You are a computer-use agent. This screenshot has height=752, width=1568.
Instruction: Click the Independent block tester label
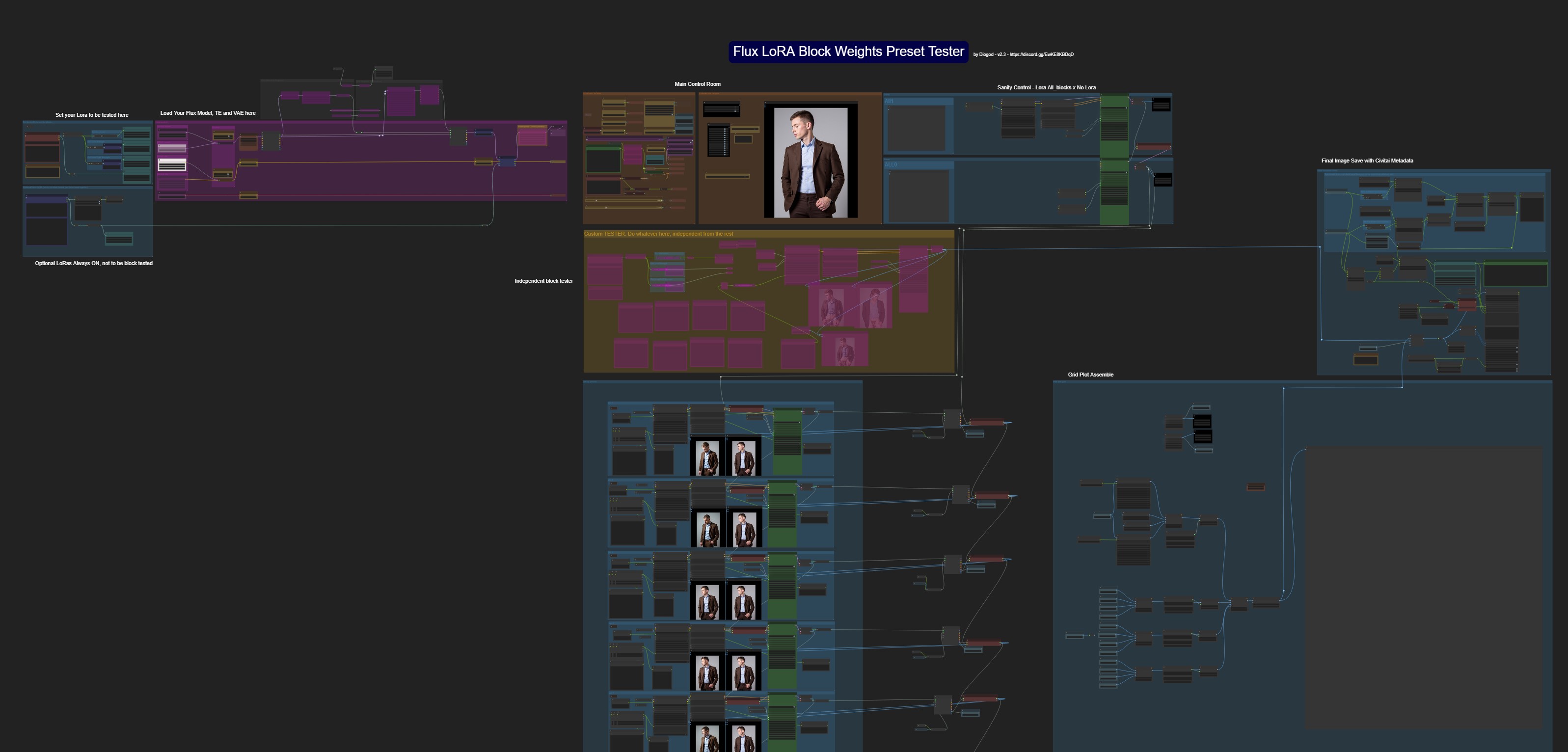pos(543,281)
